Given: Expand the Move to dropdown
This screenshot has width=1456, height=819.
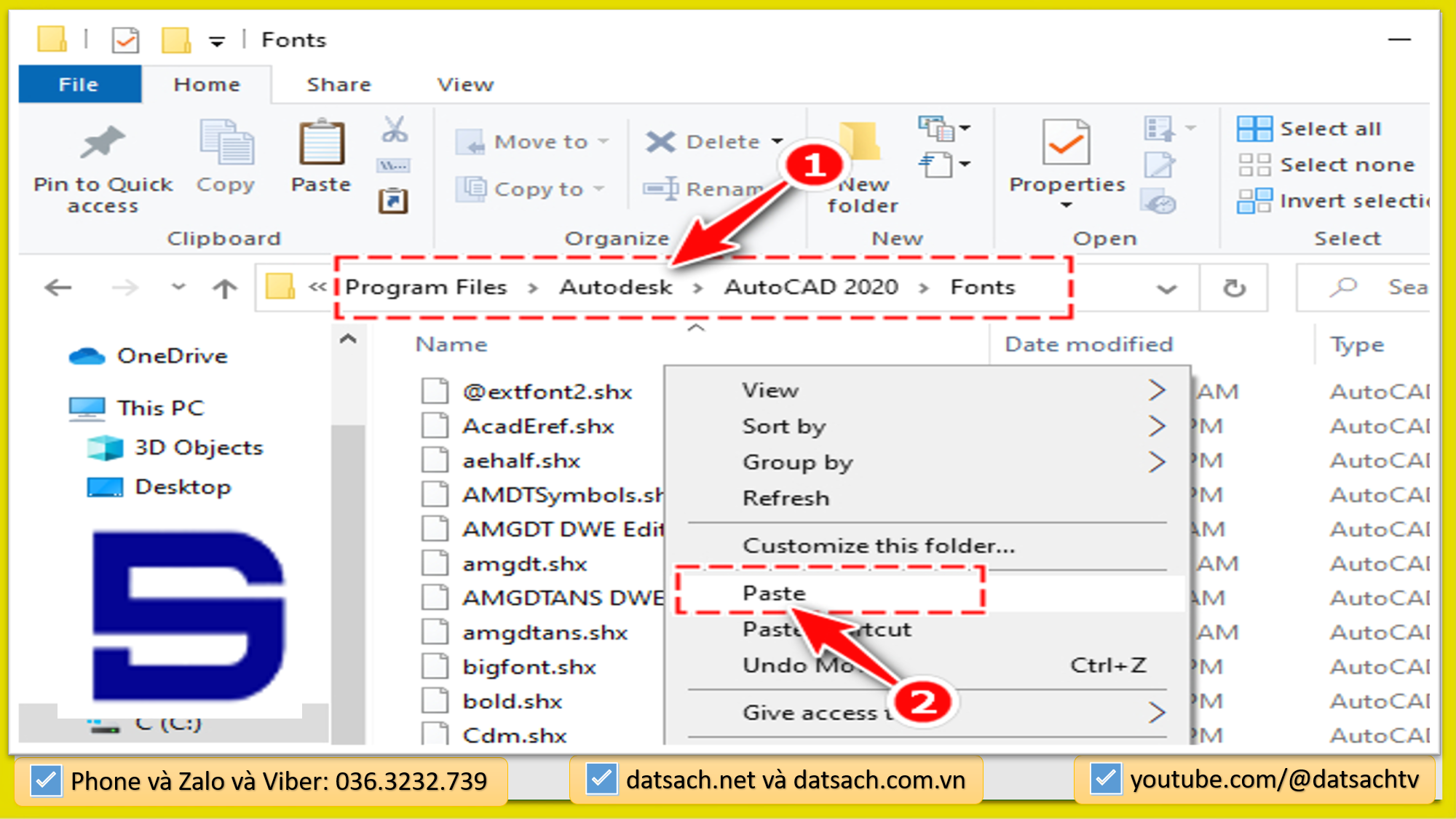Looking at the screenshot, I should tap(604, 141).
